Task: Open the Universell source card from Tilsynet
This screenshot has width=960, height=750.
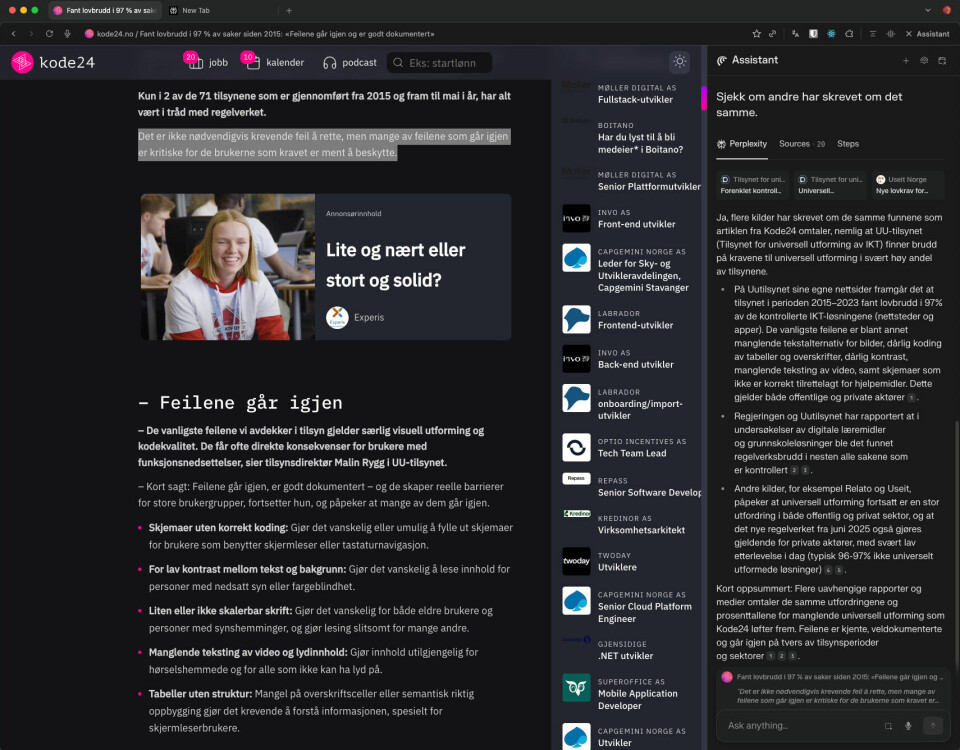Action: point(830,185)
